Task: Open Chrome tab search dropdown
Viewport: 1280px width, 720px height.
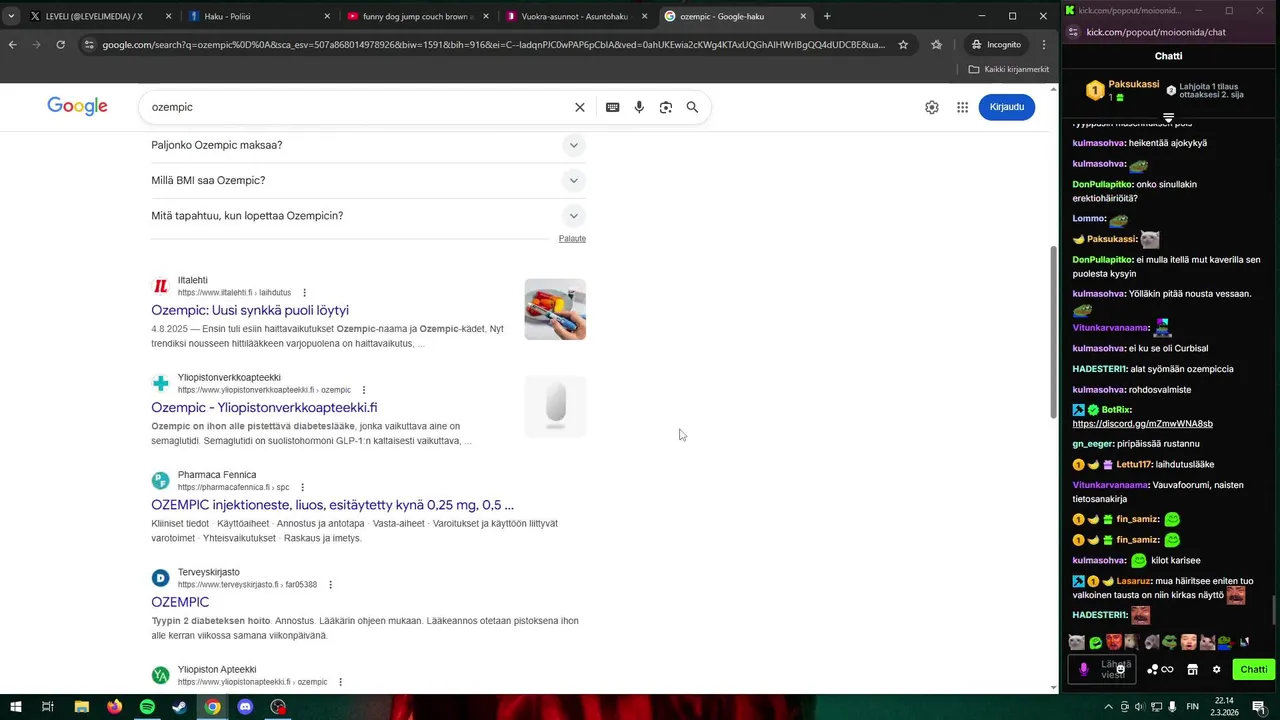Action: (x=11, y=16)
